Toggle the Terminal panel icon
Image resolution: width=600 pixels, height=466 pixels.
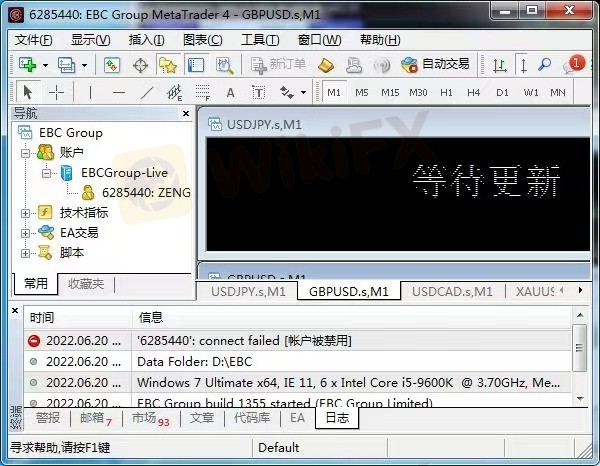pyautogui.click(x=196, y=65)
